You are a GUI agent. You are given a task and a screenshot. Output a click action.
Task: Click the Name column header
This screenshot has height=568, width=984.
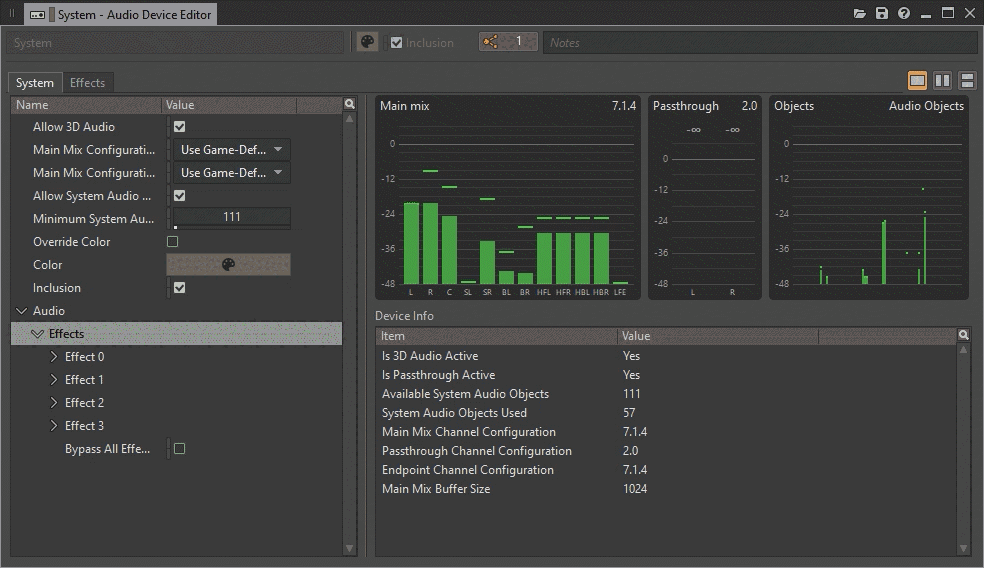(86, 105)
